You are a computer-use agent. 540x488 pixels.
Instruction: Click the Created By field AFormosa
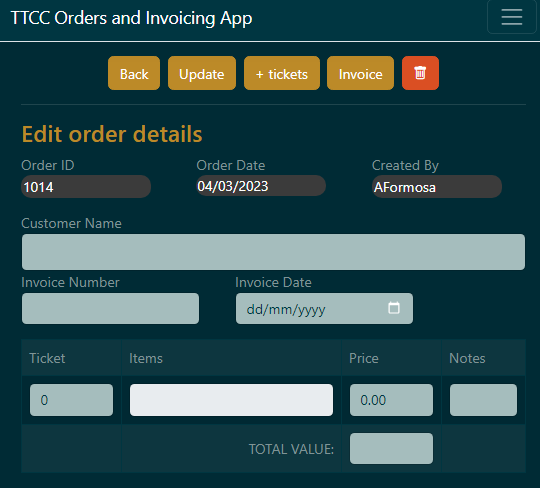point(437,187)
